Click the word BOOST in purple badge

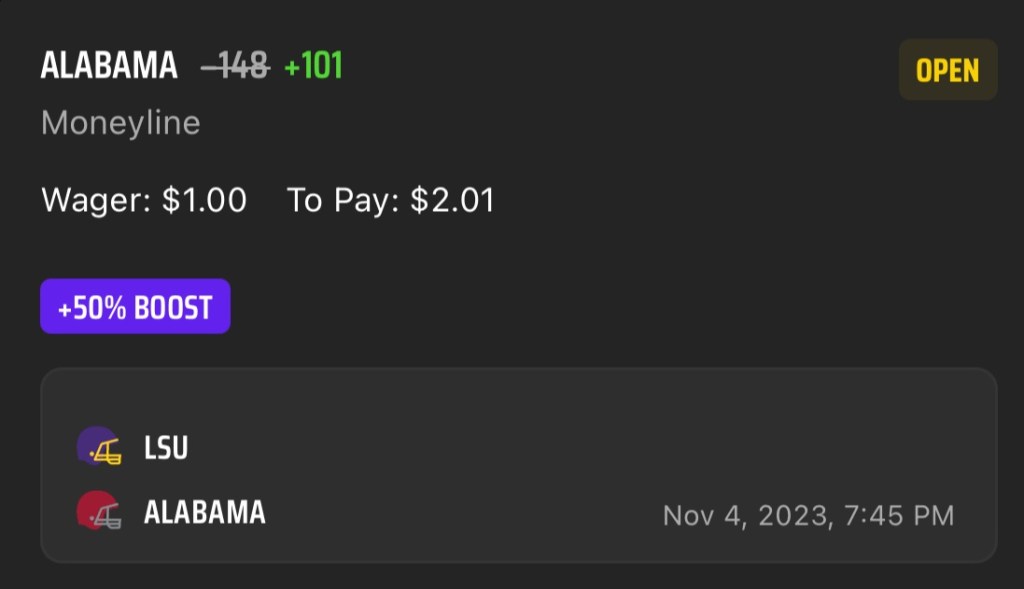(174, 307)
